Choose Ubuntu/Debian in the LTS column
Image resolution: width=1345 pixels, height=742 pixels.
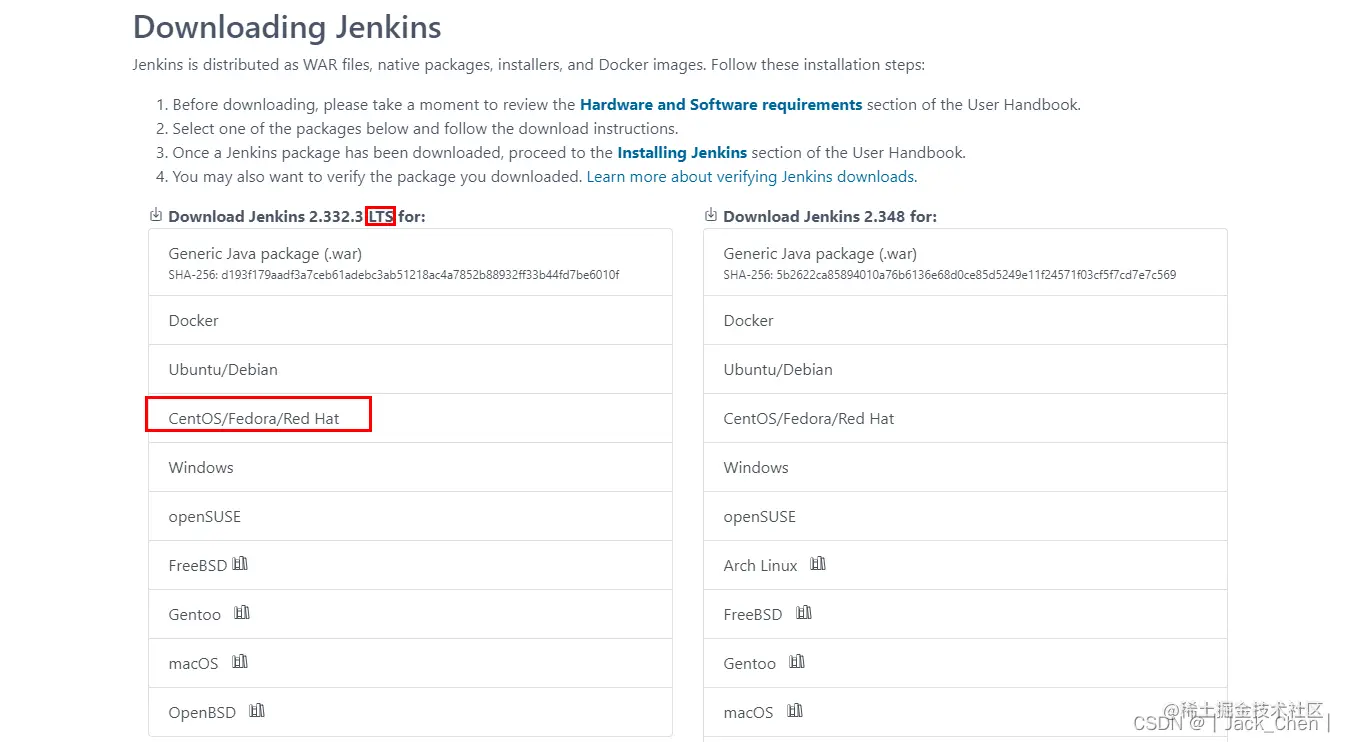click(x=410, y=369)
